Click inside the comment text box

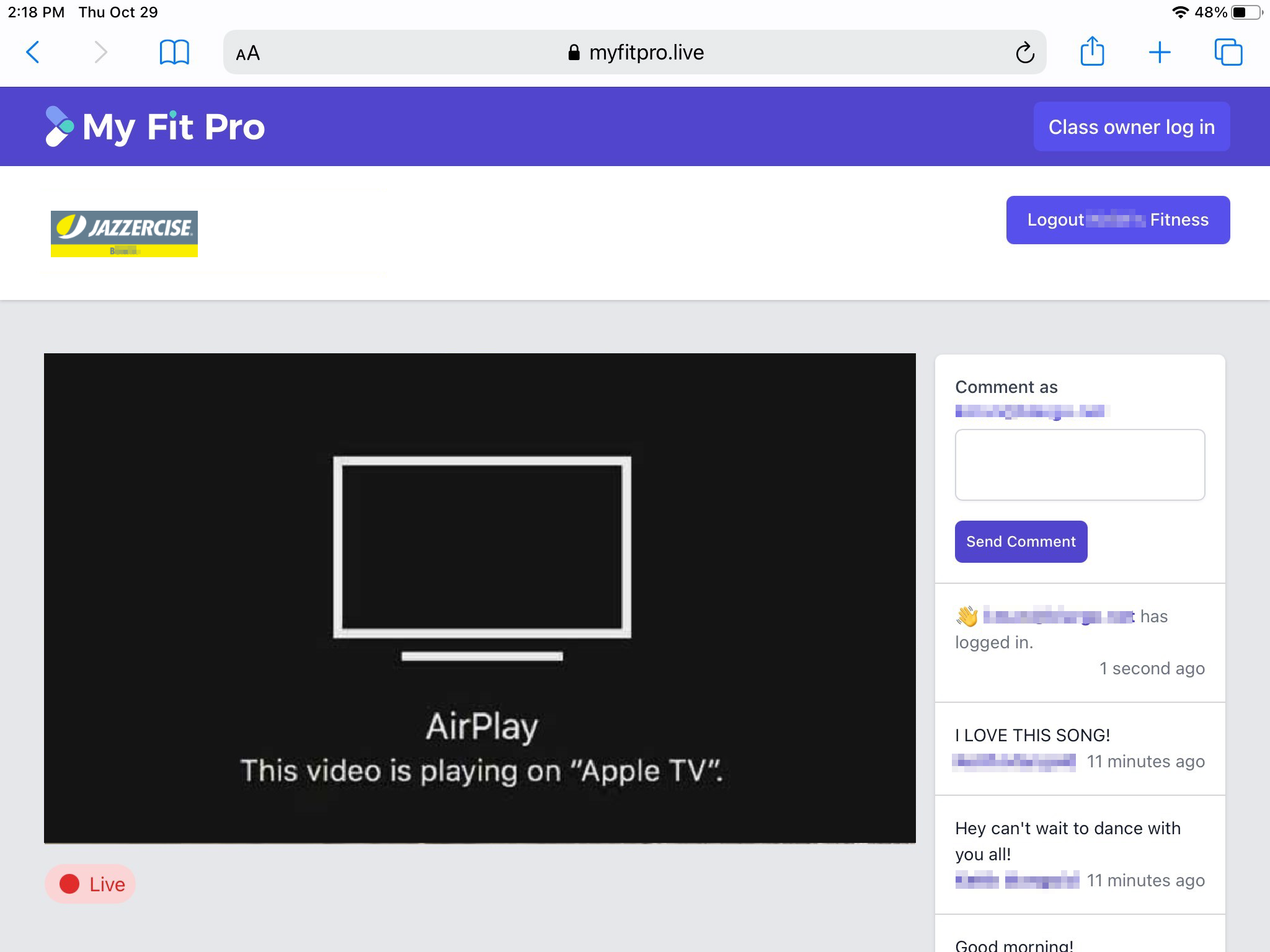tap(1080, 465)
